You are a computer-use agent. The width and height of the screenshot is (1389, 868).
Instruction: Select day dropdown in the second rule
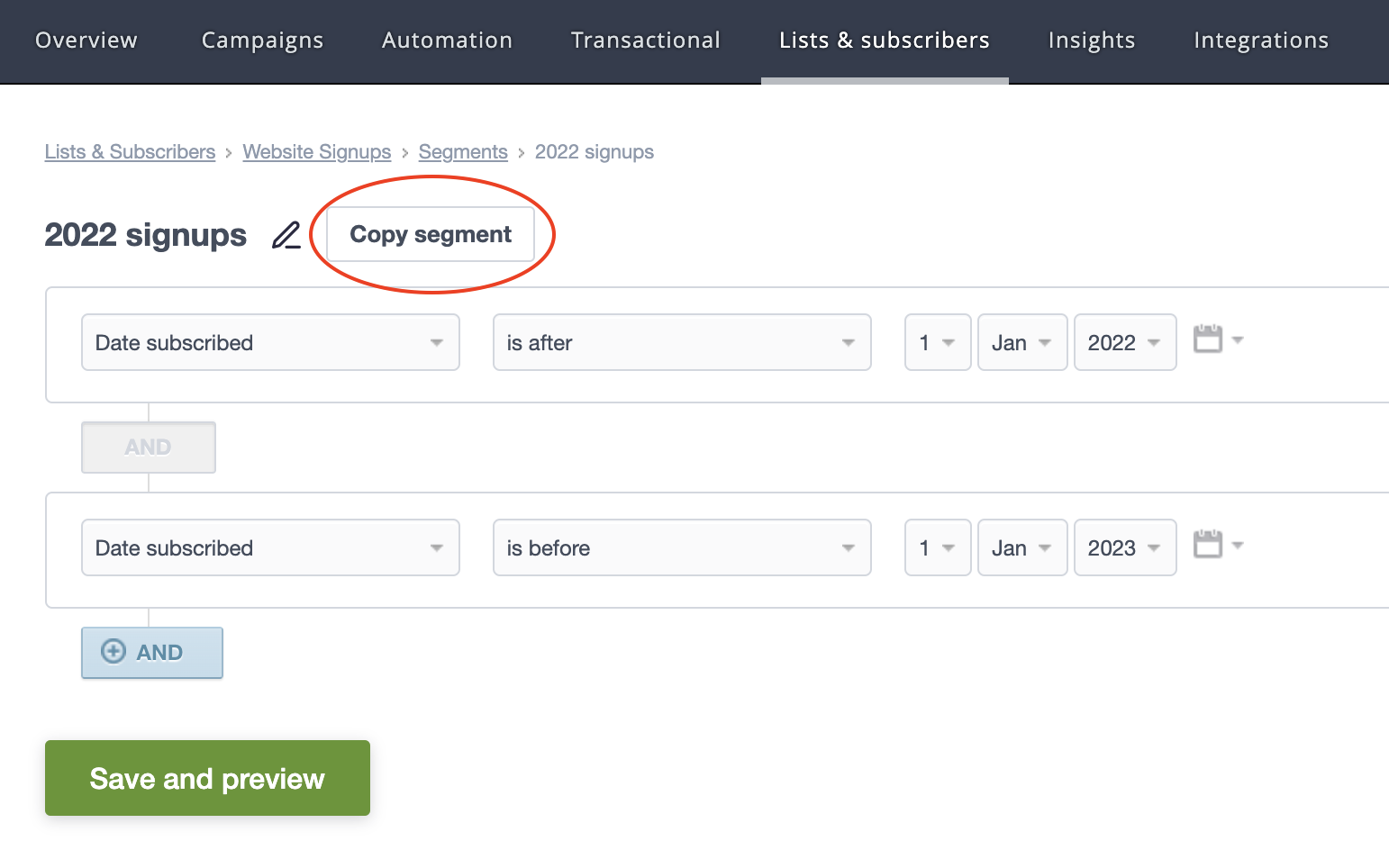[937, 548]
